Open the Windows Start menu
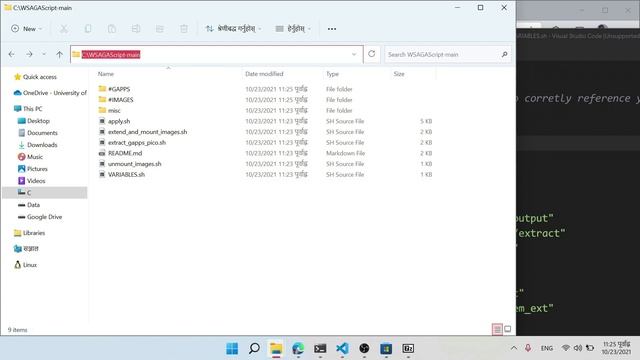 tap(232, 349)
